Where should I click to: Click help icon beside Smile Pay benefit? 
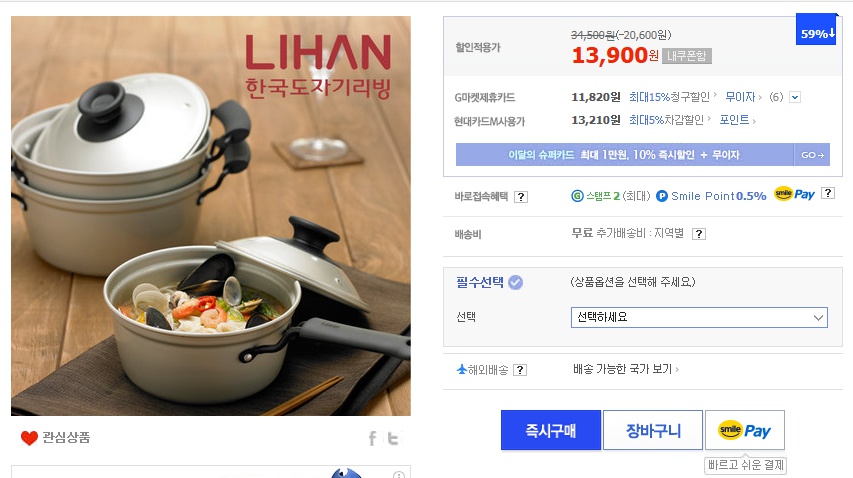(827, 194)
